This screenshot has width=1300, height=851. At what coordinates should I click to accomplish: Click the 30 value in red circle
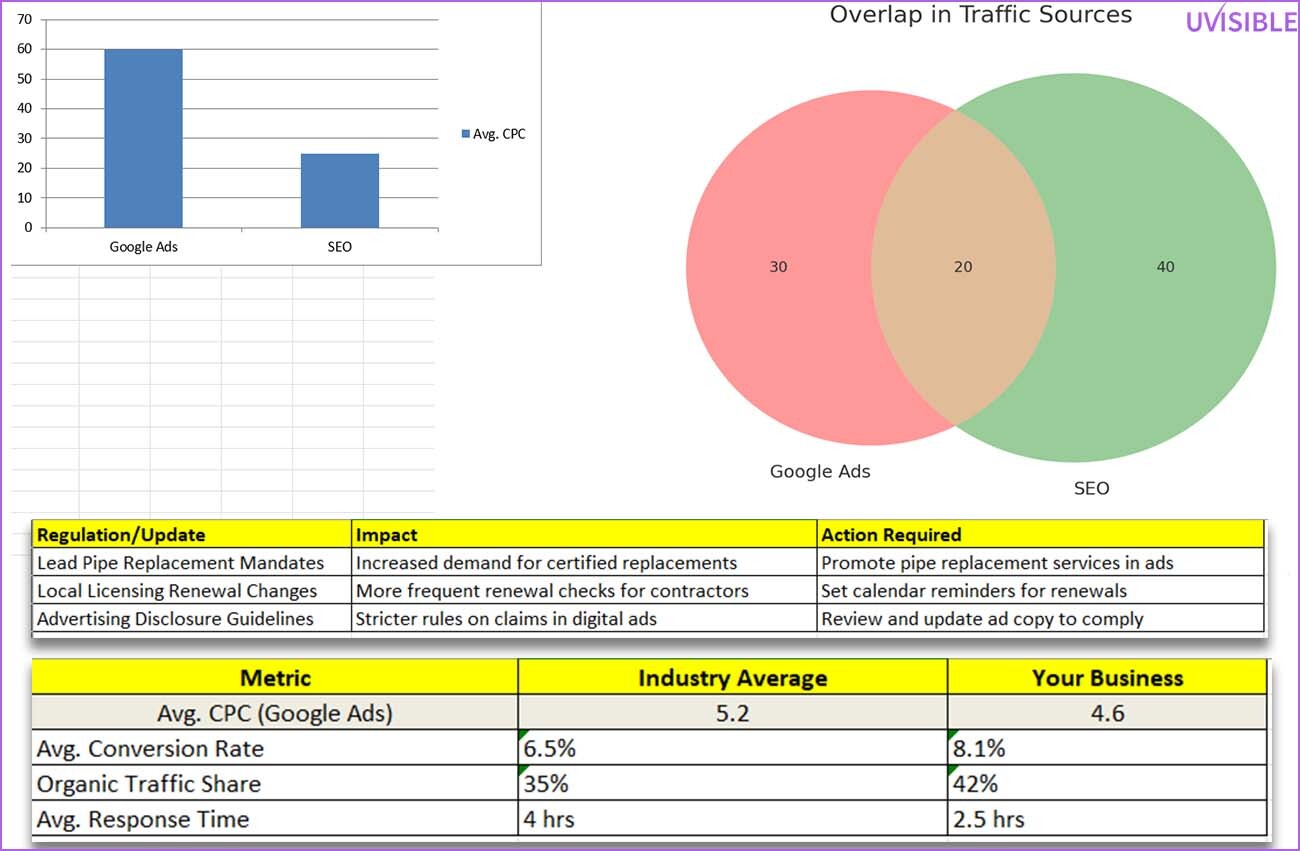point(778,267)
